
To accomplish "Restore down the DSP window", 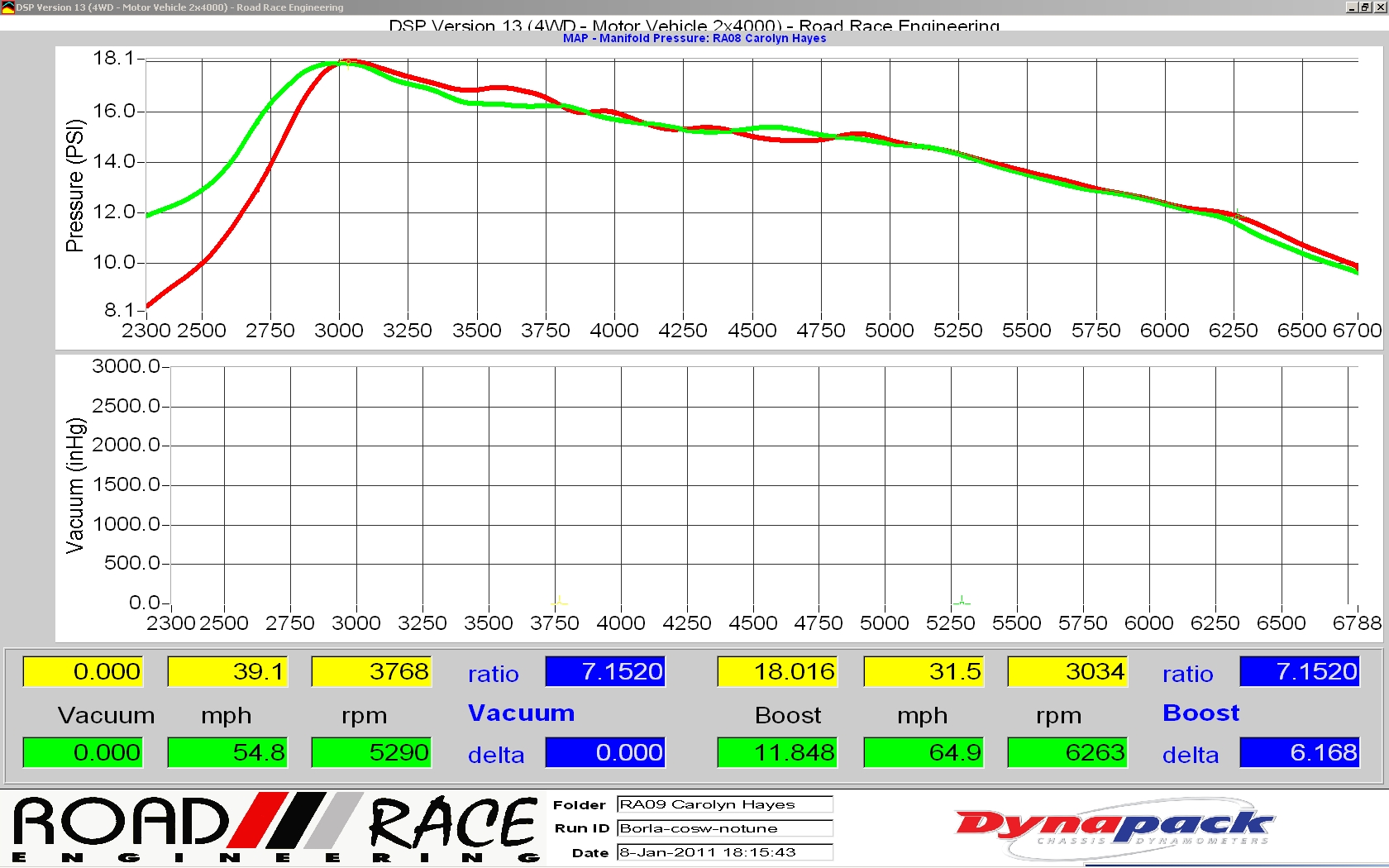I will [x=1365, y=7].
